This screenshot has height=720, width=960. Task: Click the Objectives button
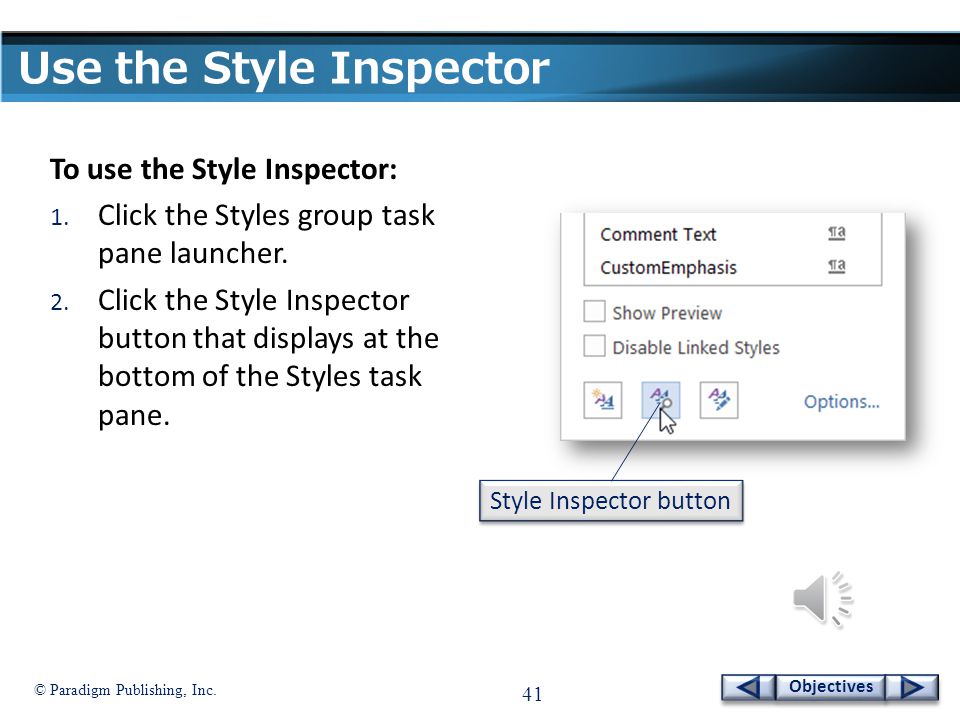pyautogui.click(x=830, y=687)
